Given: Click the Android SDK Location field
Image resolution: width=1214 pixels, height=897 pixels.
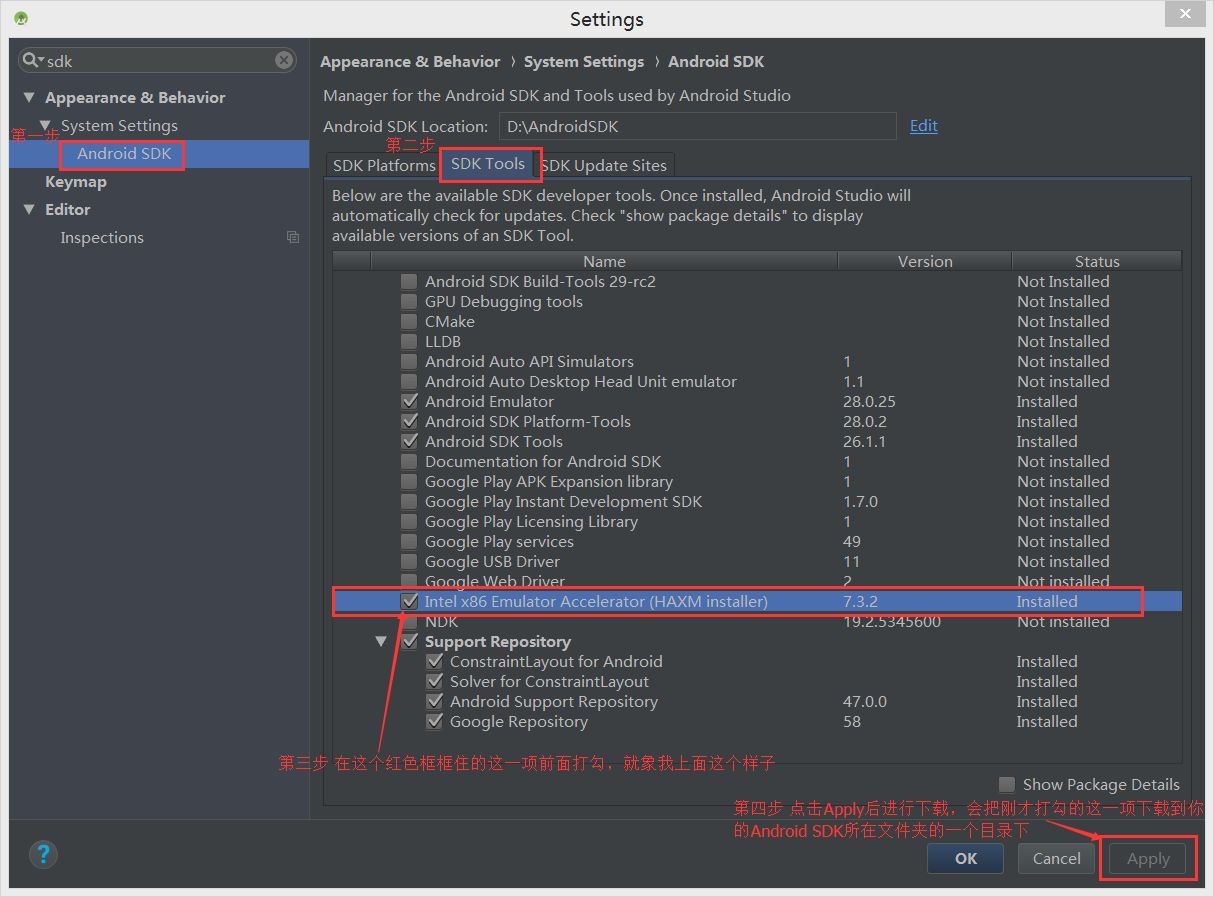Looking at the screenshot, I should (x=698, y=126).
